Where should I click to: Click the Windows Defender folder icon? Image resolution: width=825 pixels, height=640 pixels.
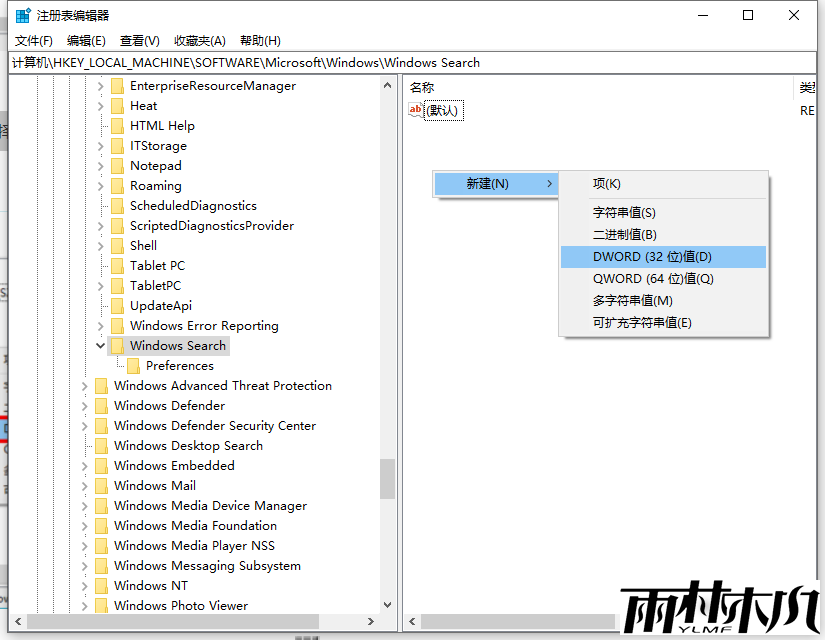coord(103,405)
